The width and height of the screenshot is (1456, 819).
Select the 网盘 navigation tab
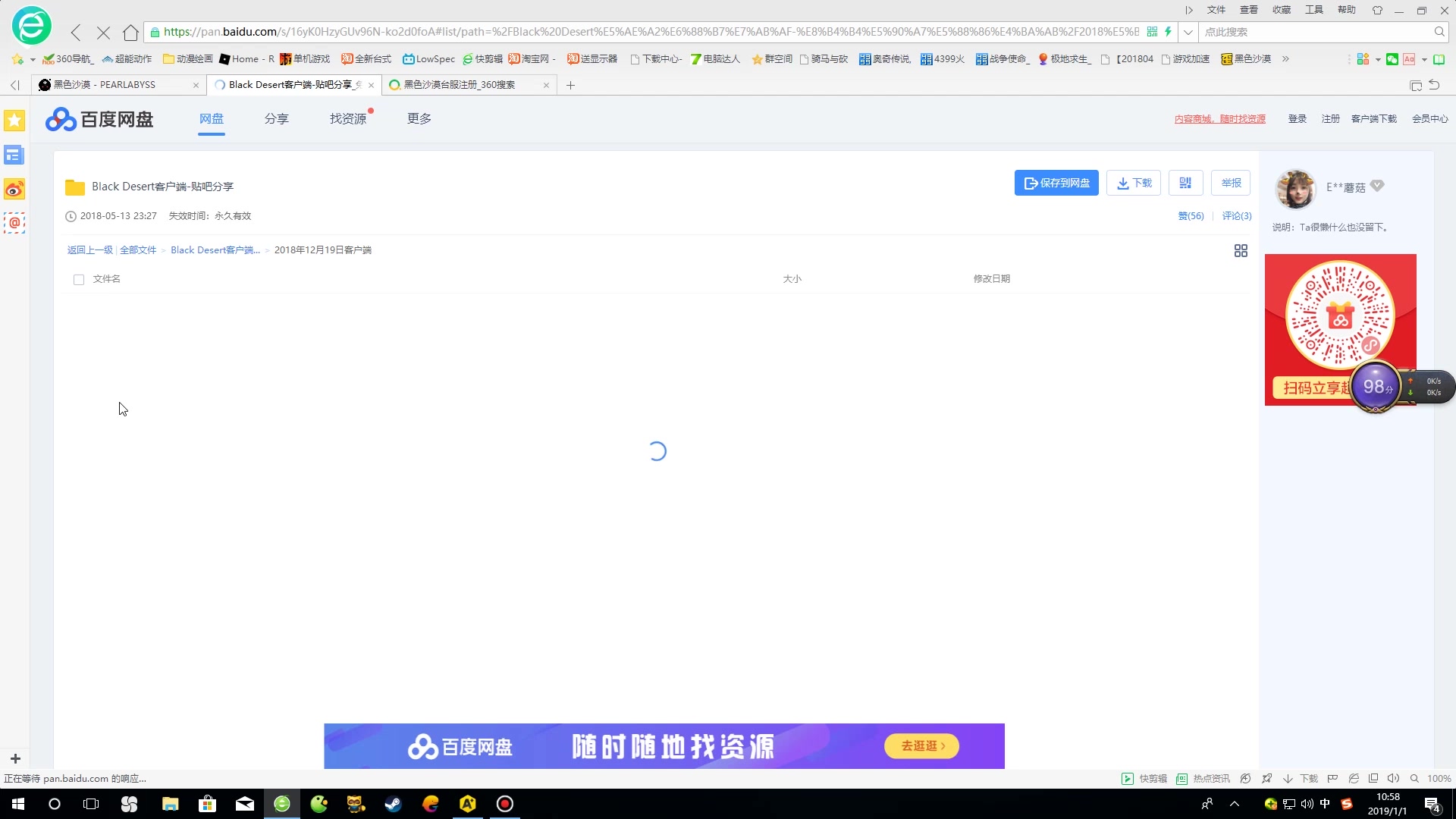point(212,119)
